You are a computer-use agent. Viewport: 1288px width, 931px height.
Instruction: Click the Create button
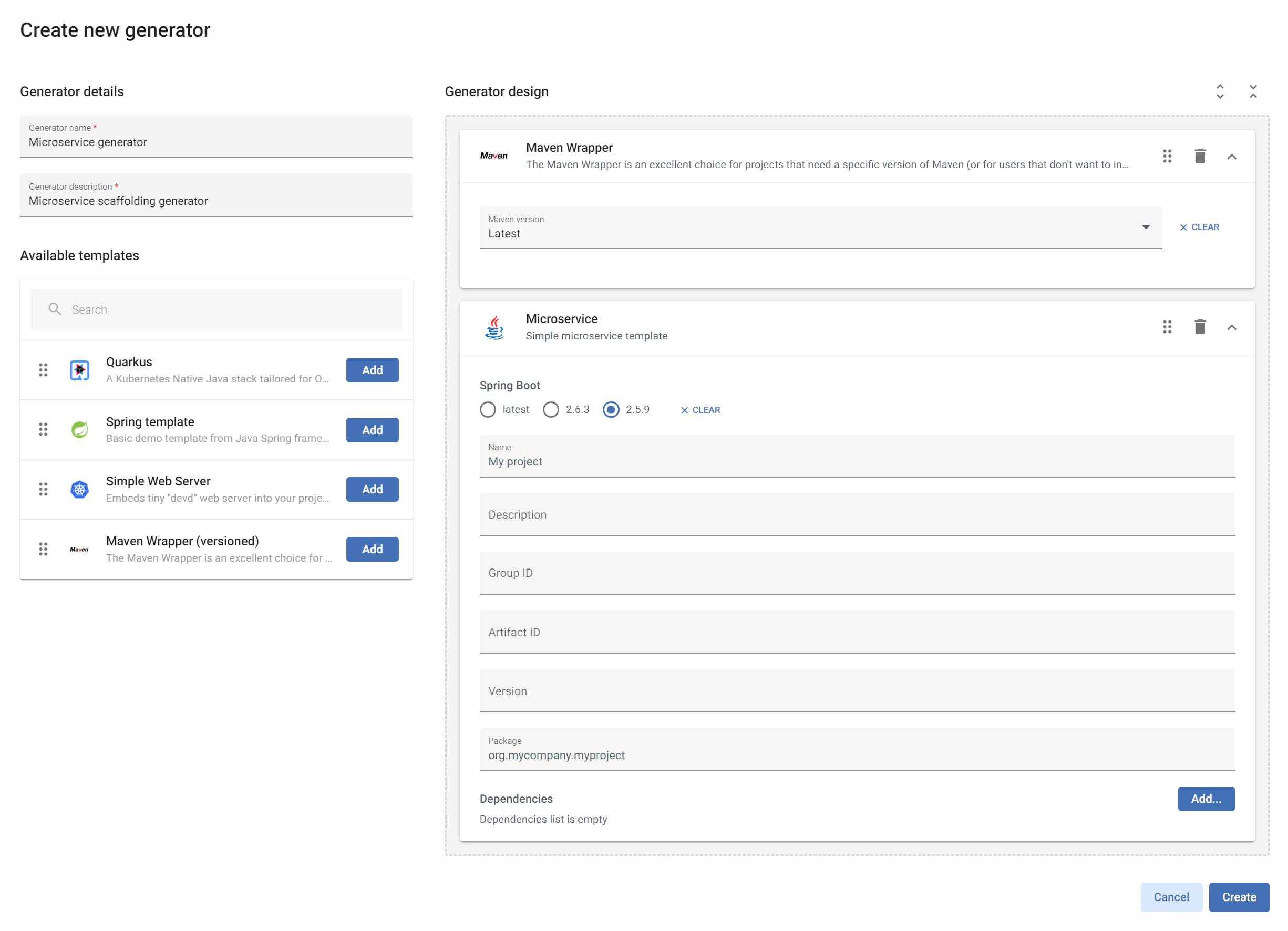pos(1239,897)
